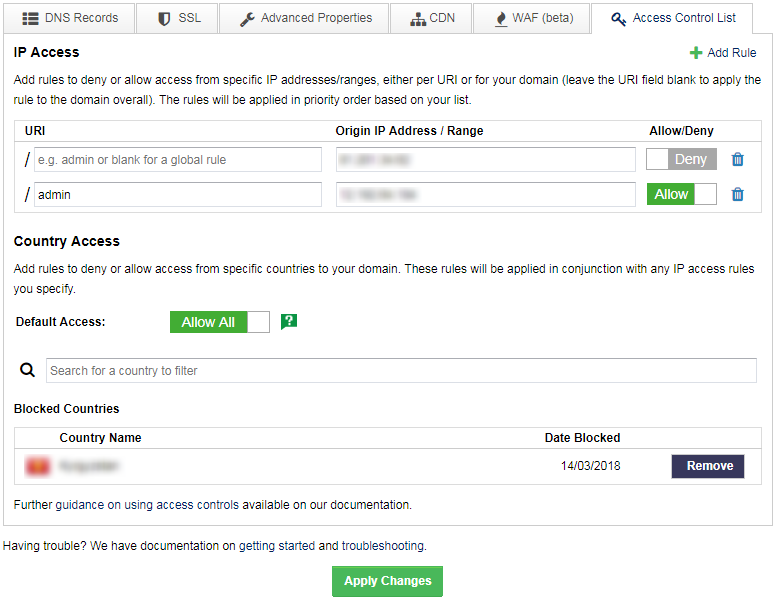The width and height of the screenshot is (777, 600).
Task: Open the DNS Records tab
Action: (x=70, y=18)
